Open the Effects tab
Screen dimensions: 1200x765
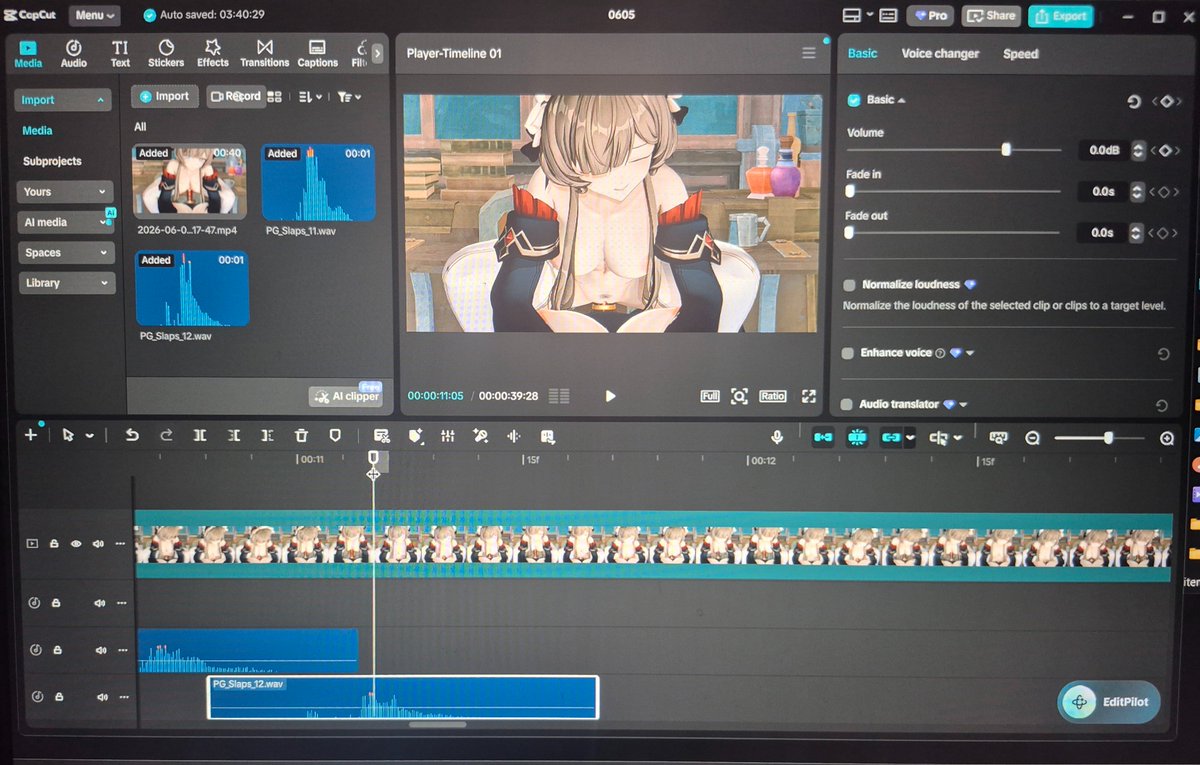click(x=212, y=54)
